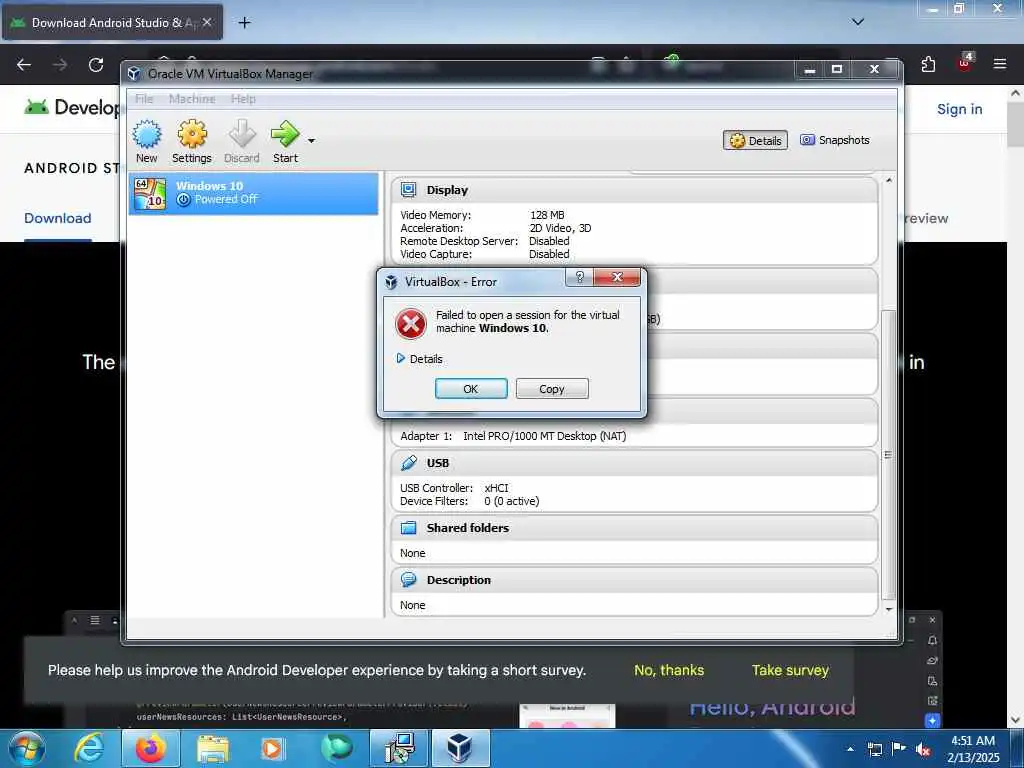Close the VirtualBox Error dialog

(617, 277)
